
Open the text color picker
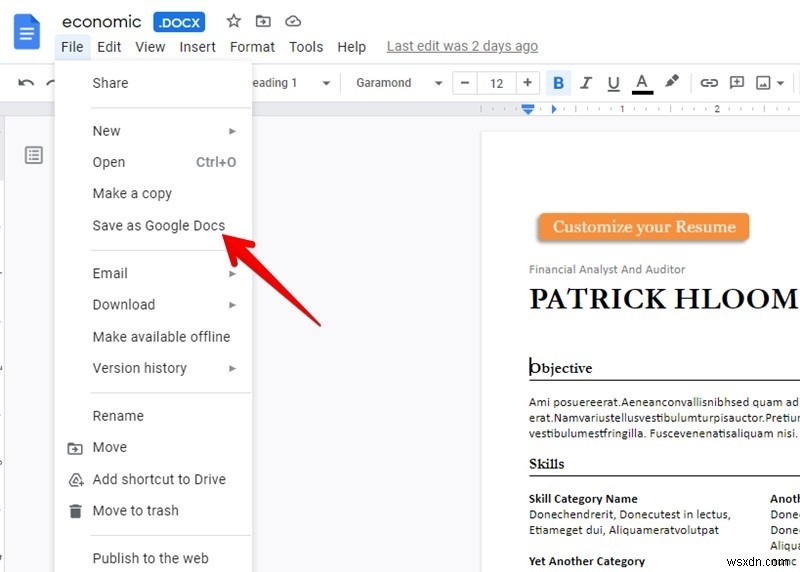[x=642, y=84]
